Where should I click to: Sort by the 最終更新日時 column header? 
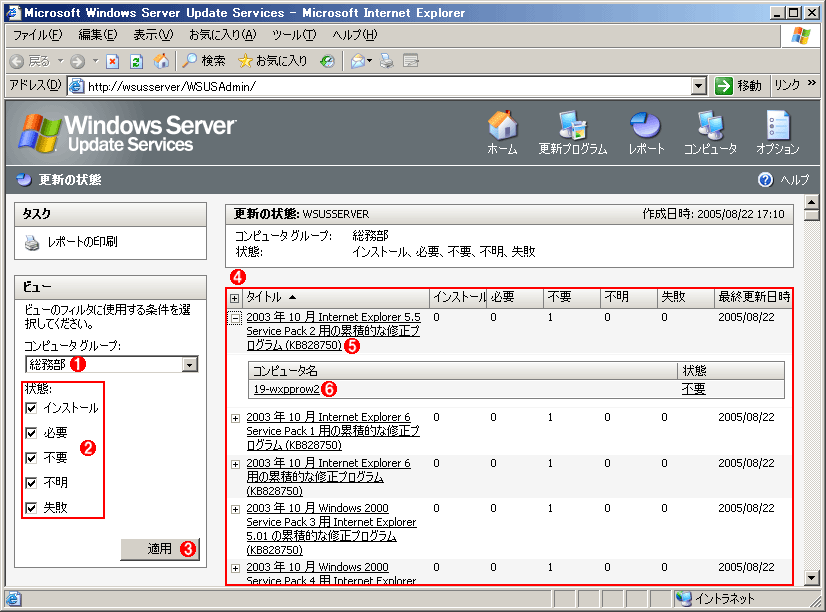[754, 298]
